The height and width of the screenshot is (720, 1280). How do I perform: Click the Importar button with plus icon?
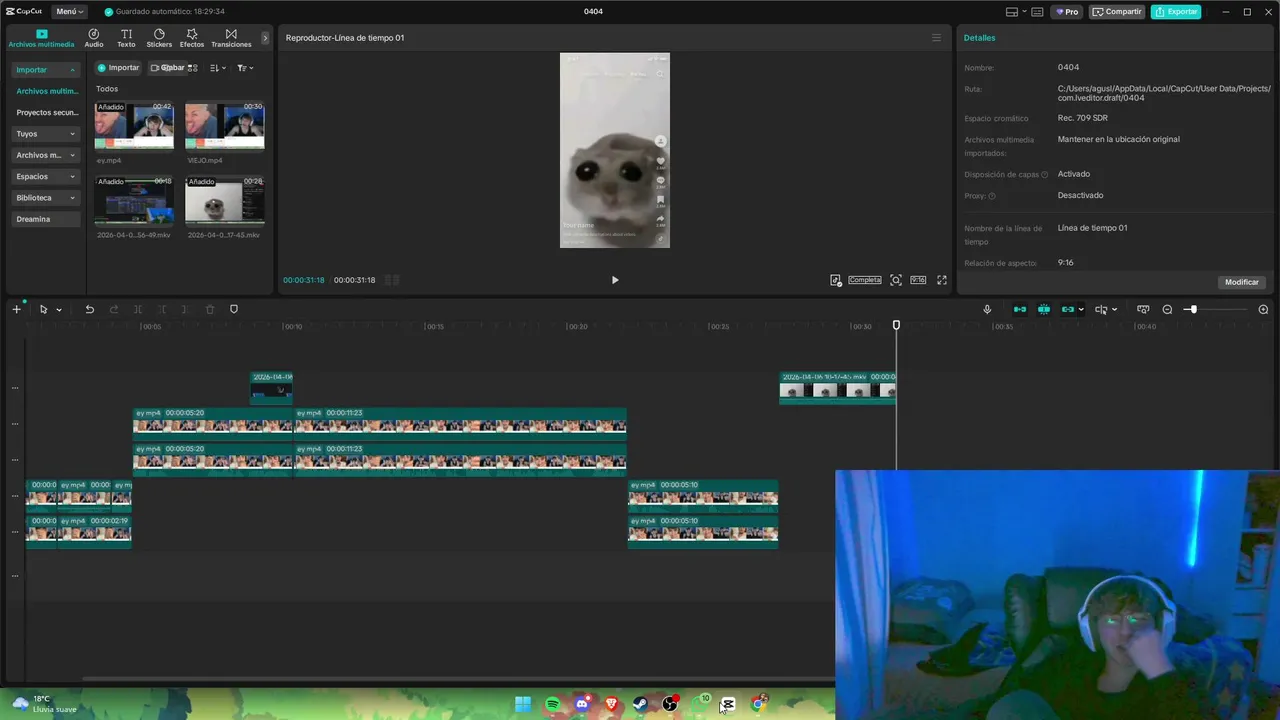pos(118,68)
